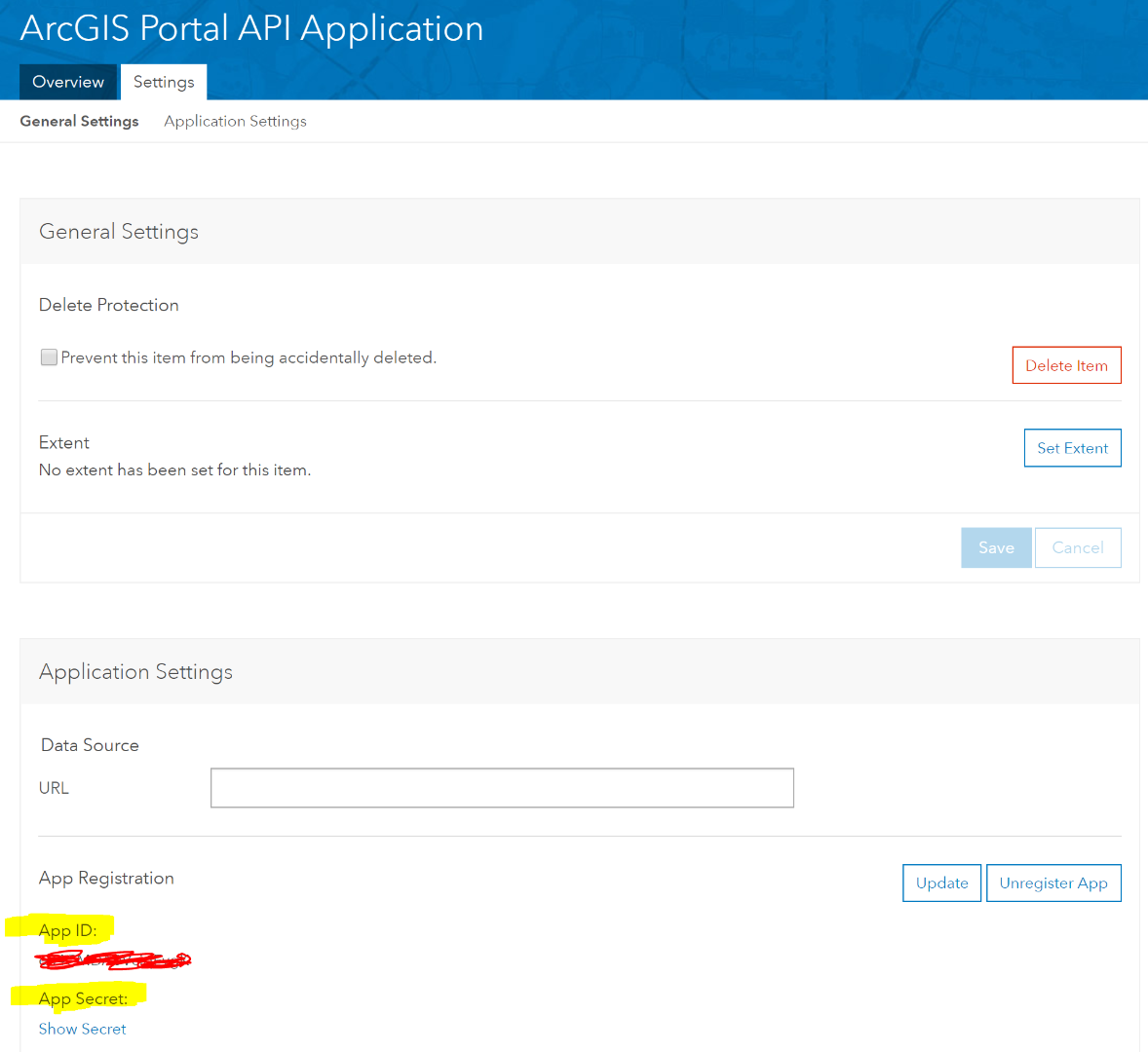Screen dimensions: 1148x1052
Task: Click the 'Application Settings' panel heading
Action: [x=135, y=671]
